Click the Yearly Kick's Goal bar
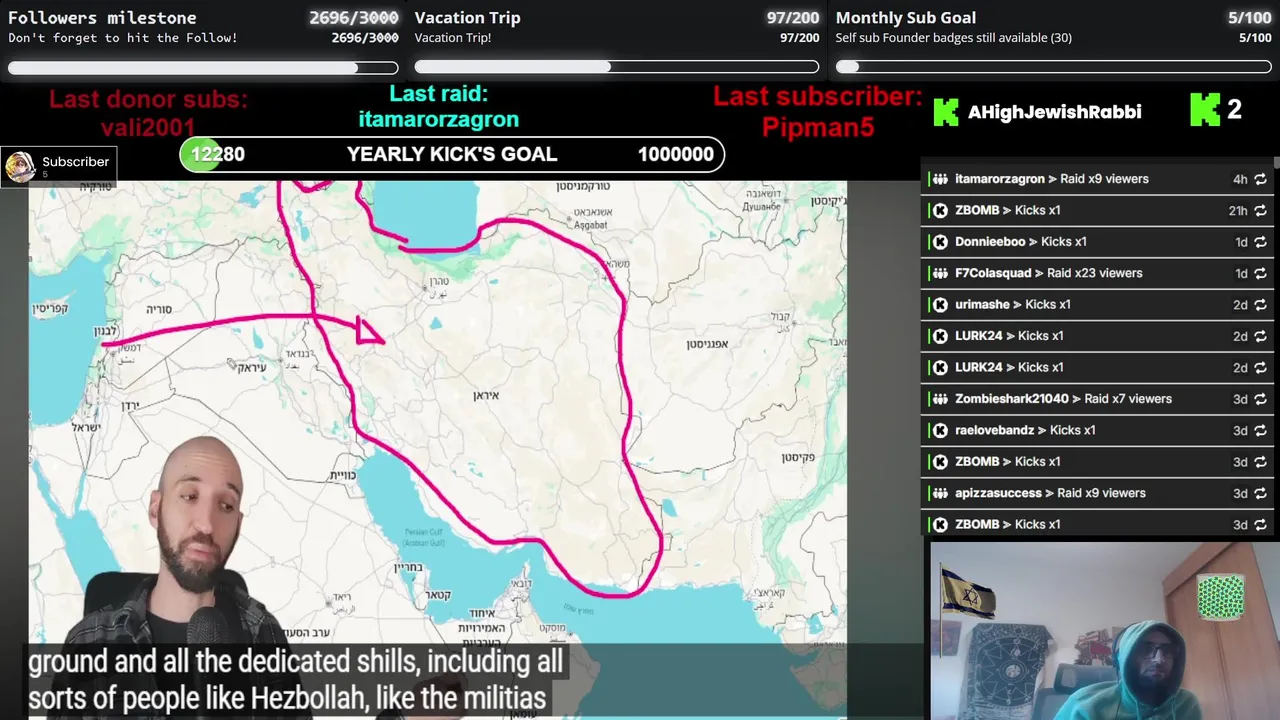1280x720 pixels. 452,154
